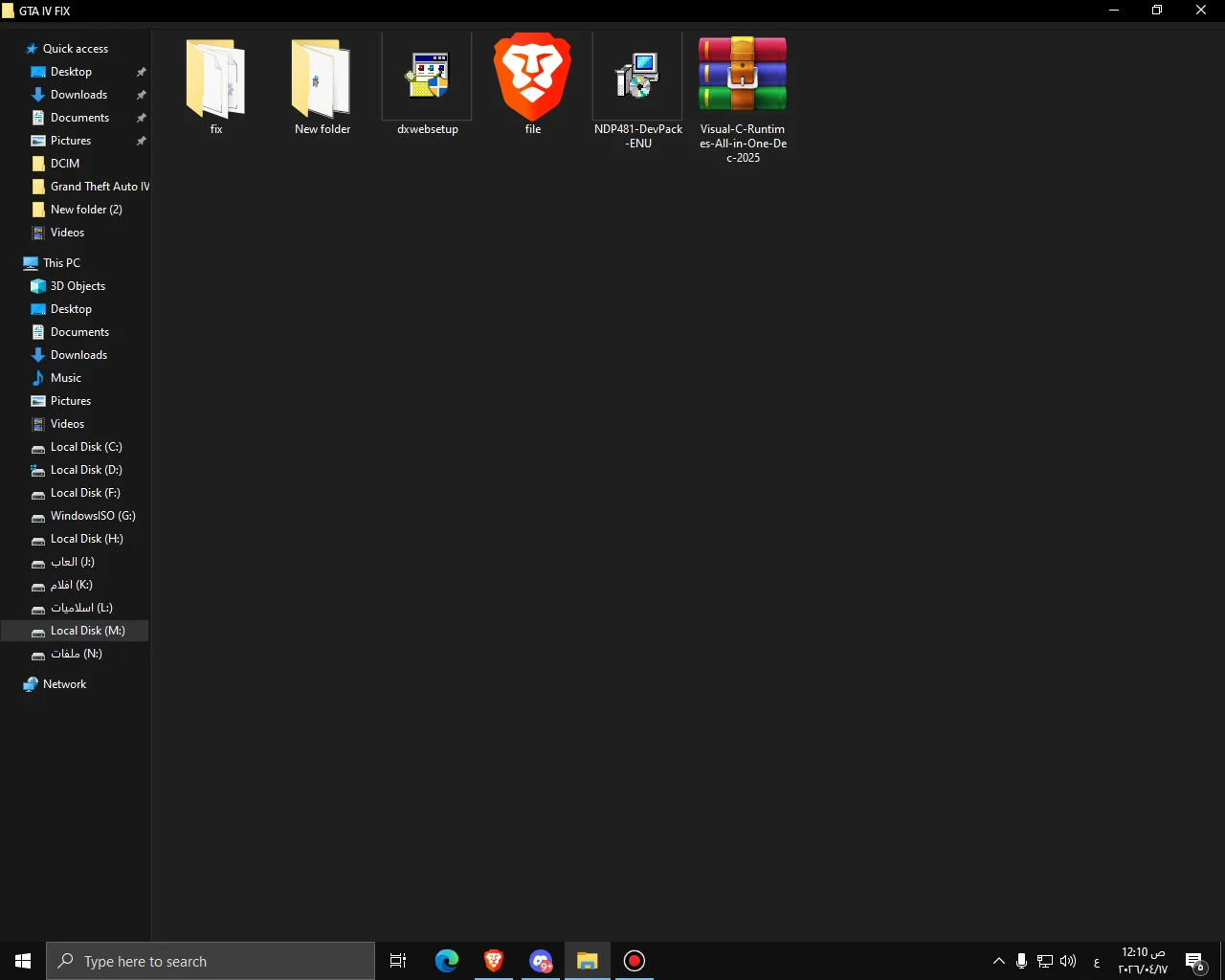Open Network in the navigation pane
Image resolution: width=1225 pixels, height=980 pixels.
(x=64, y=684)
